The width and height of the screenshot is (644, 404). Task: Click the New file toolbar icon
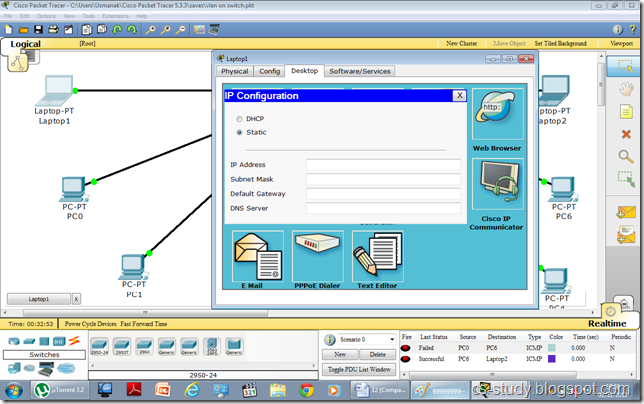pos(8,30)
